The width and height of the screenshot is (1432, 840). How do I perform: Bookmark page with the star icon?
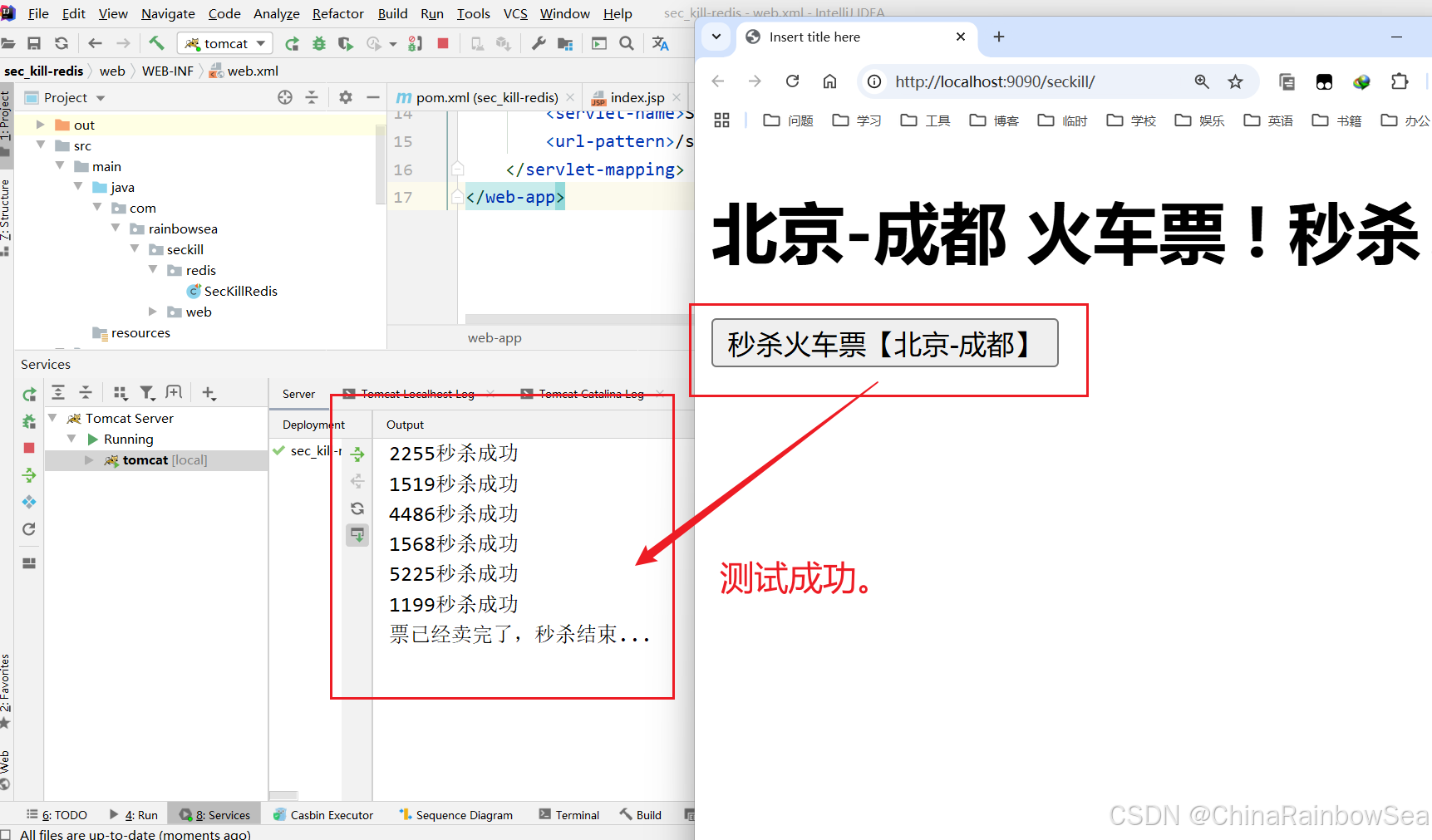click(x=1236, y=81)
